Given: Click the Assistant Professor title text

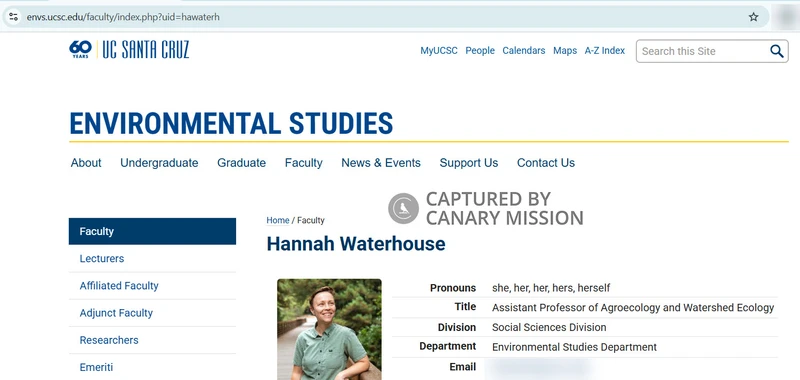Looking at the screenshot, I should click(633, 308).
